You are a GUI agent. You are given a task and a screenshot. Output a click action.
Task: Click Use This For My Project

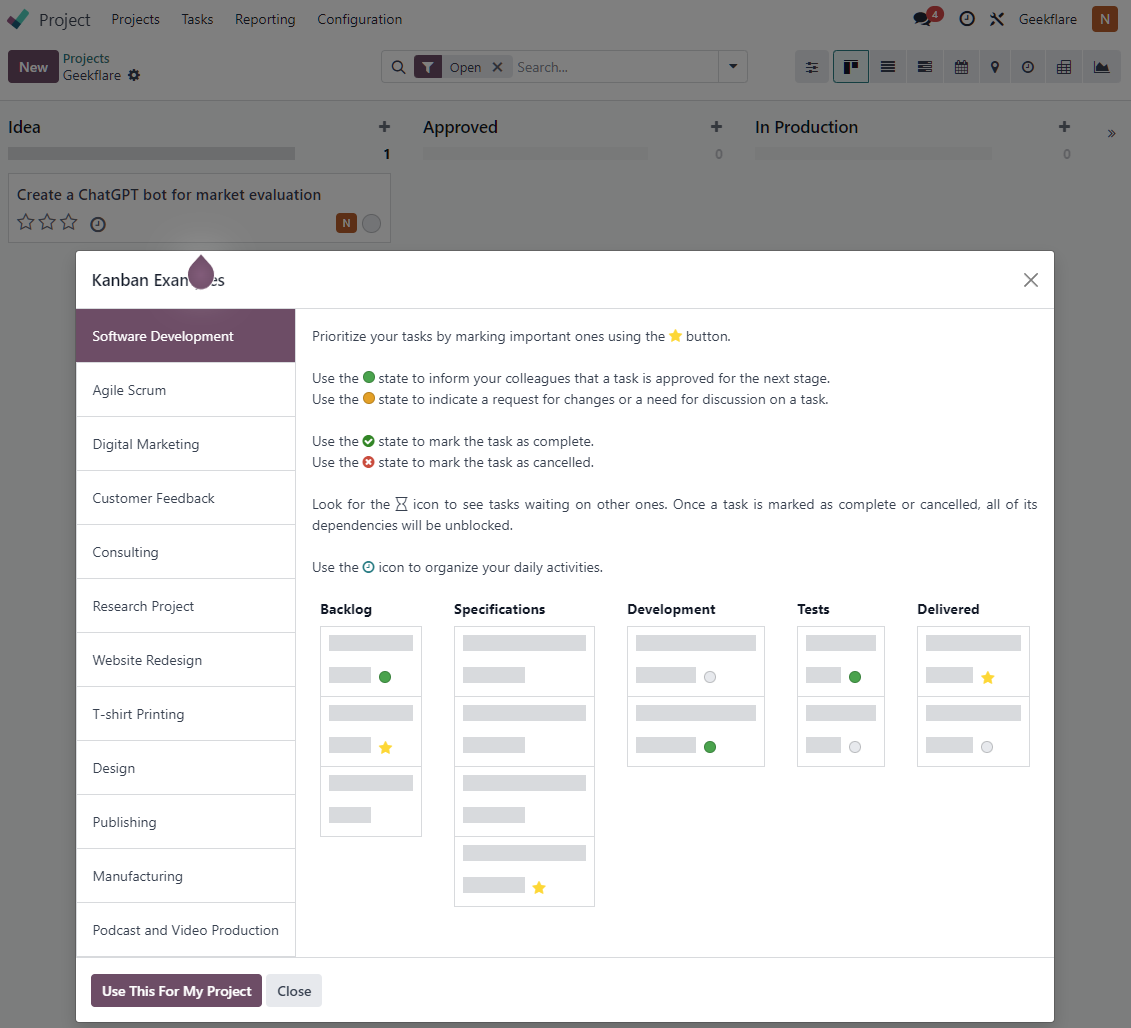(x=176, y=991)
